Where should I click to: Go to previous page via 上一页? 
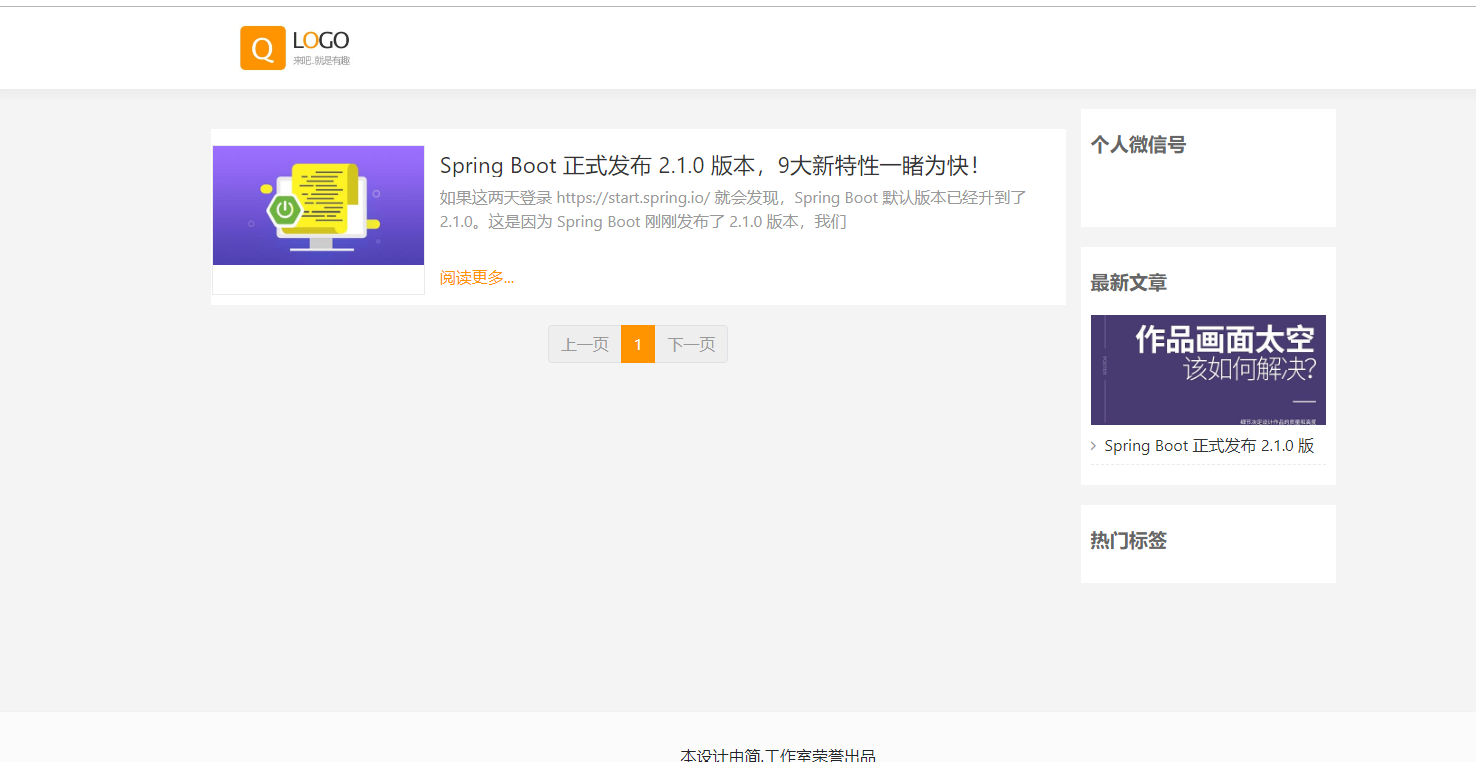point(585,344)
